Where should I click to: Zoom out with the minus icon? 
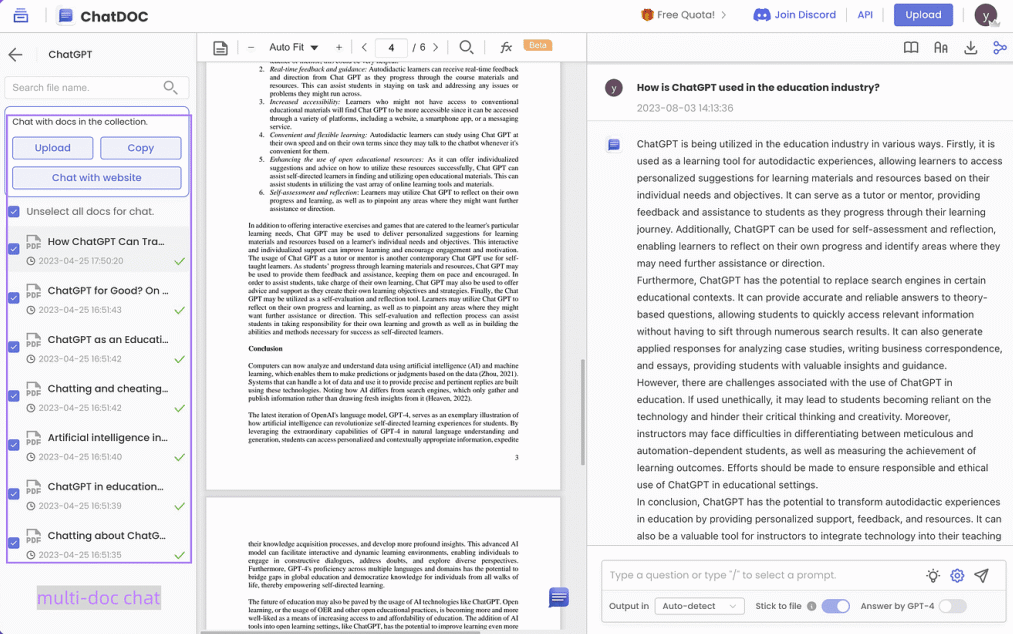[x=251, y=47]
